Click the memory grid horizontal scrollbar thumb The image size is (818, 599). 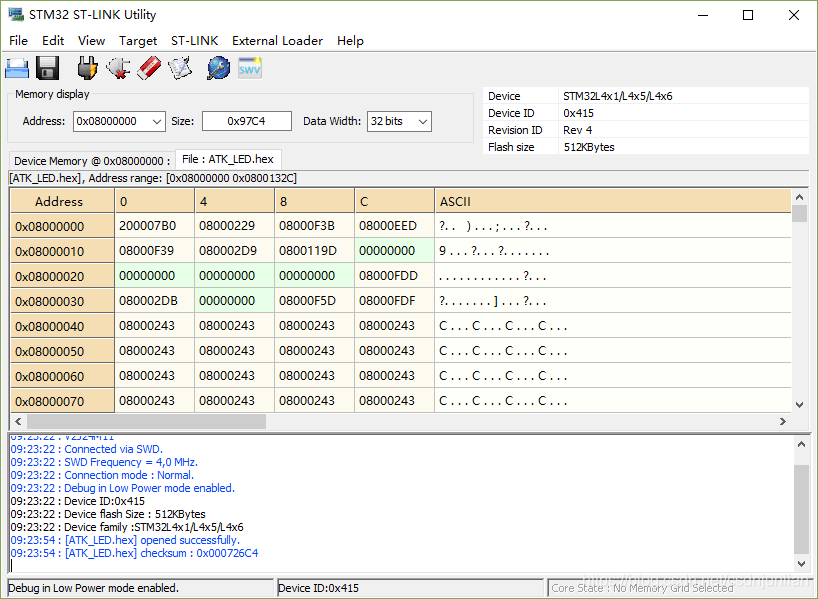[147, 421]
